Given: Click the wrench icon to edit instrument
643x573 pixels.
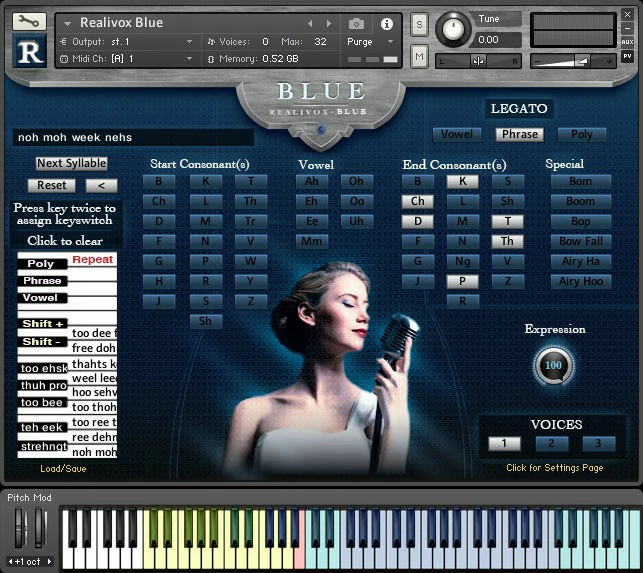Looking at the screenshot, I should tap(31, 21).
